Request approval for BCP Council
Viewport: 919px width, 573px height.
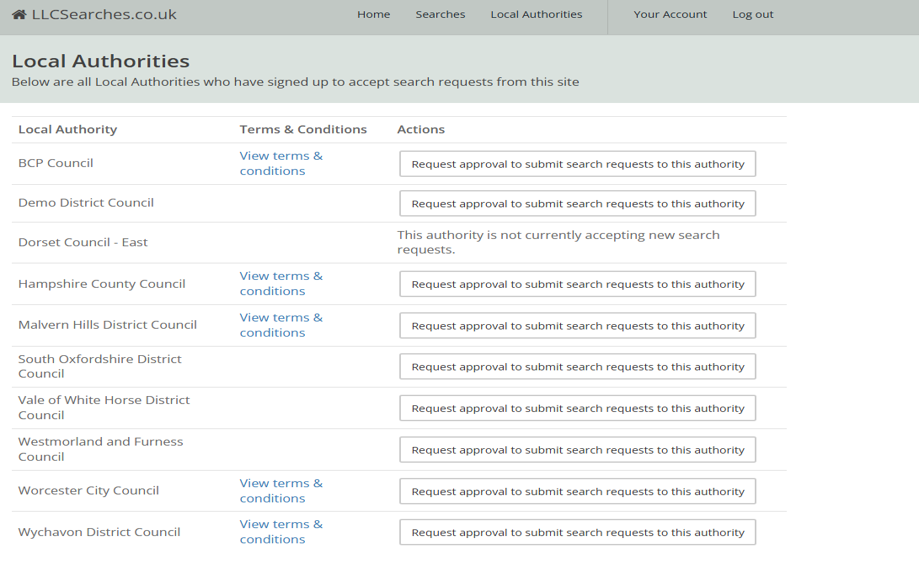tap(577, 164)
